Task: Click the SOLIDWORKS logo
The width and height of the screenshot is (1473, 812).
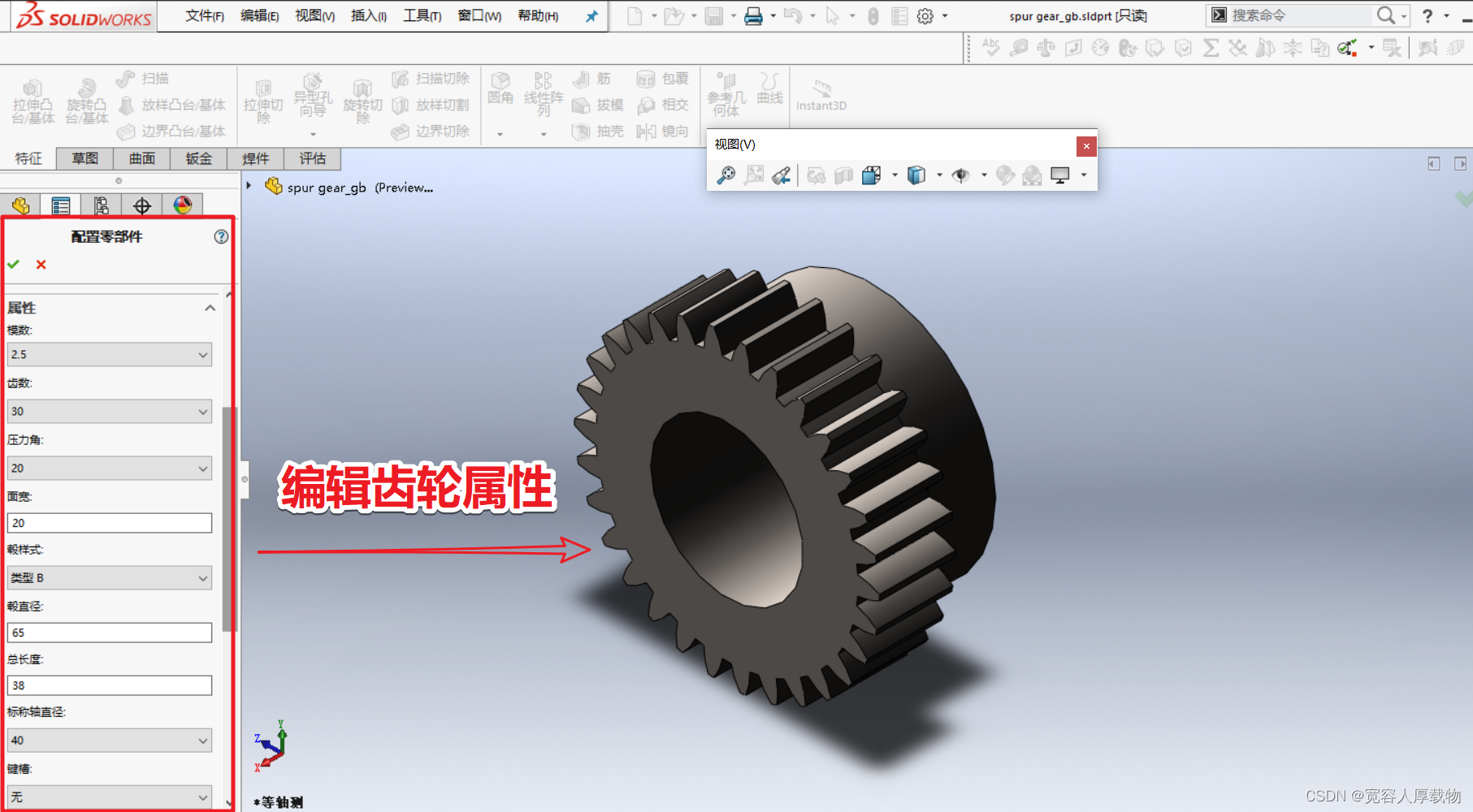Action: [x=84, y=16]
